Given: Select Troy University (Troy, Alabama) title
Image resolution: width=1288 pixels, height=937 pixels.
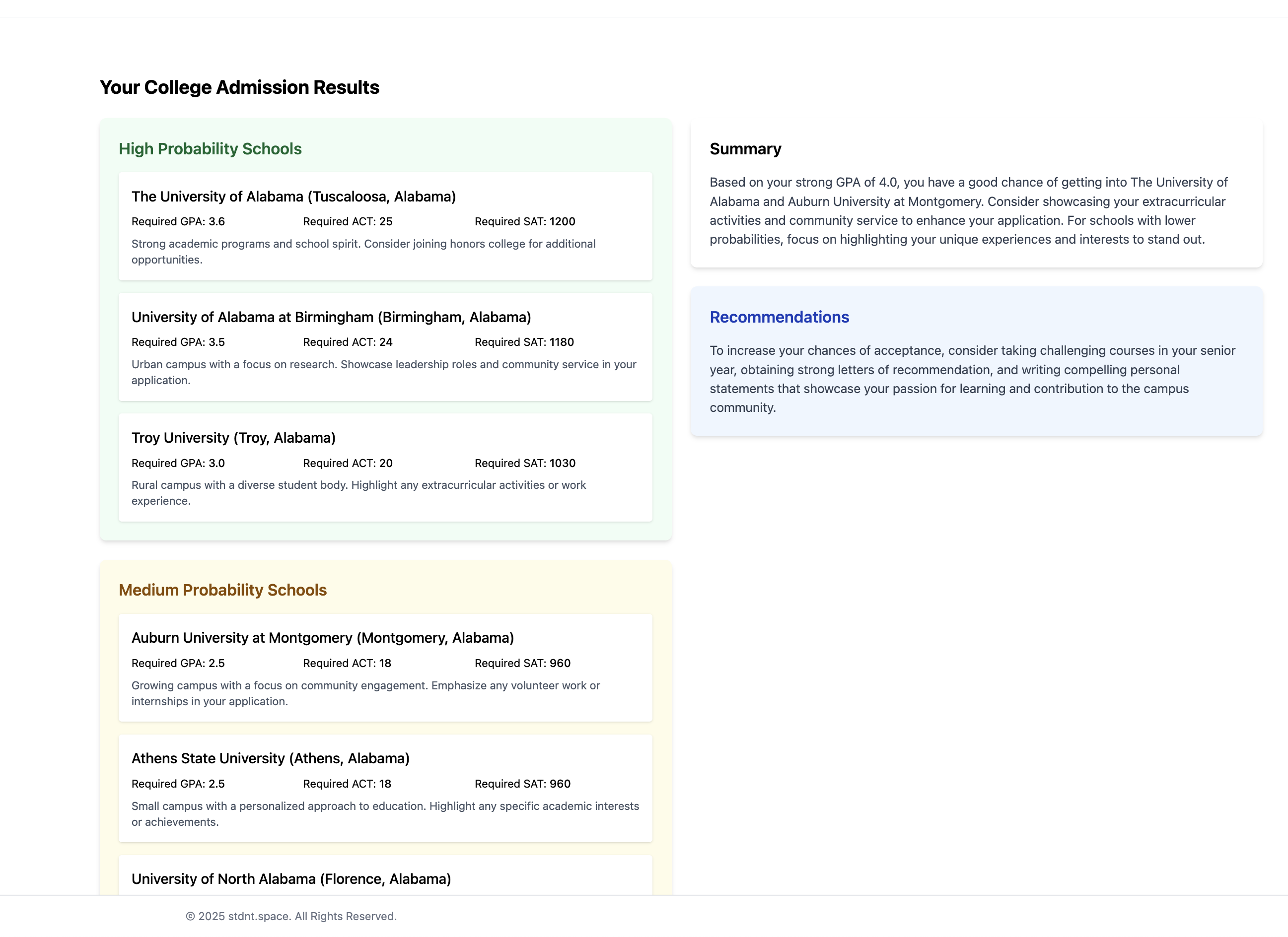Looking at the screenshot, I should tap(233, 438).
